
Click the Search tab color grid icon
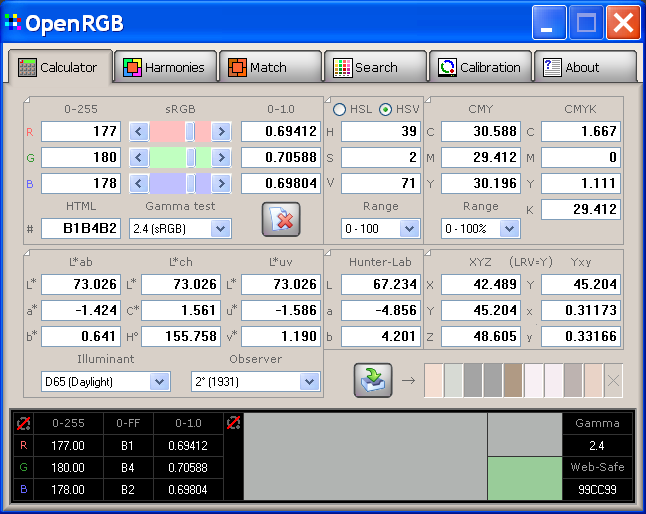[x=342, y=67]
